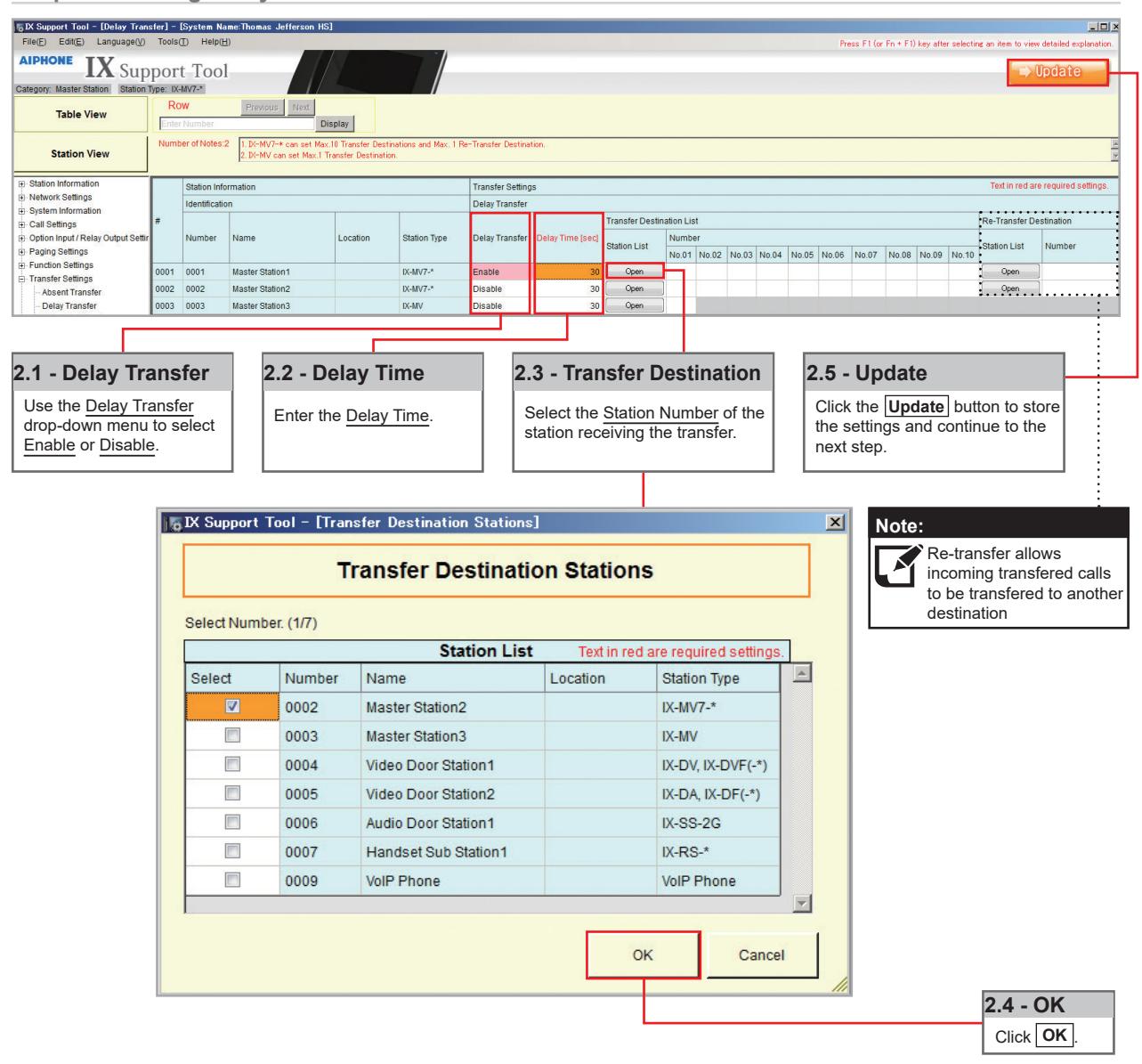Expand the Paging Settings tree node
This screenshot has height=1064, width=1142.
click(x=22, y=252)
